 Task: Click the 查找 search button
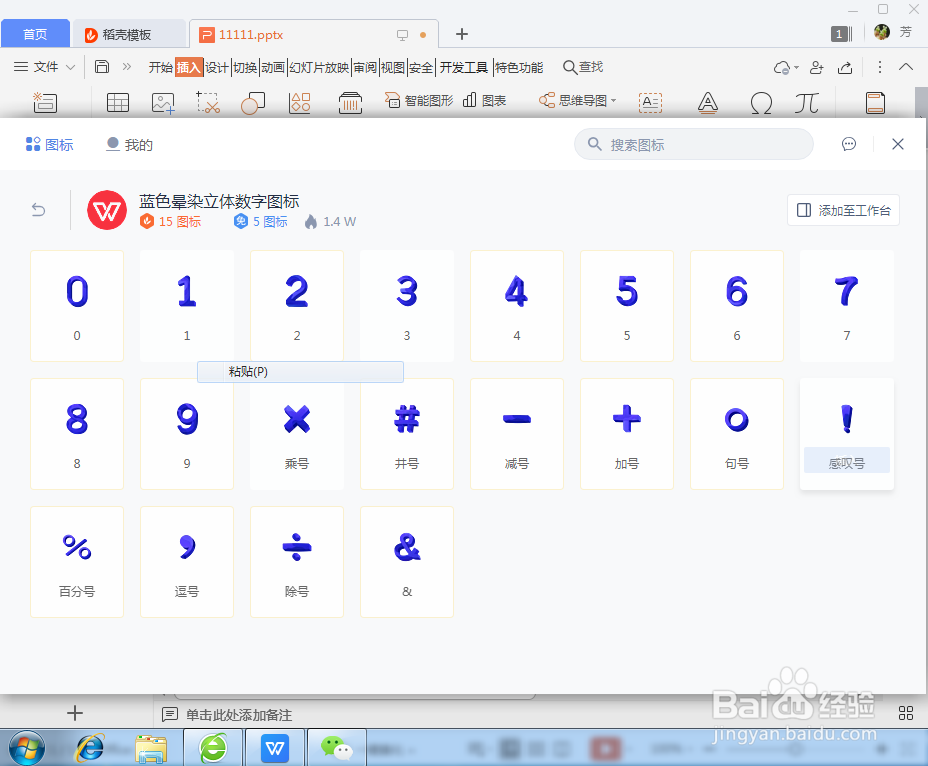[583, 67]
